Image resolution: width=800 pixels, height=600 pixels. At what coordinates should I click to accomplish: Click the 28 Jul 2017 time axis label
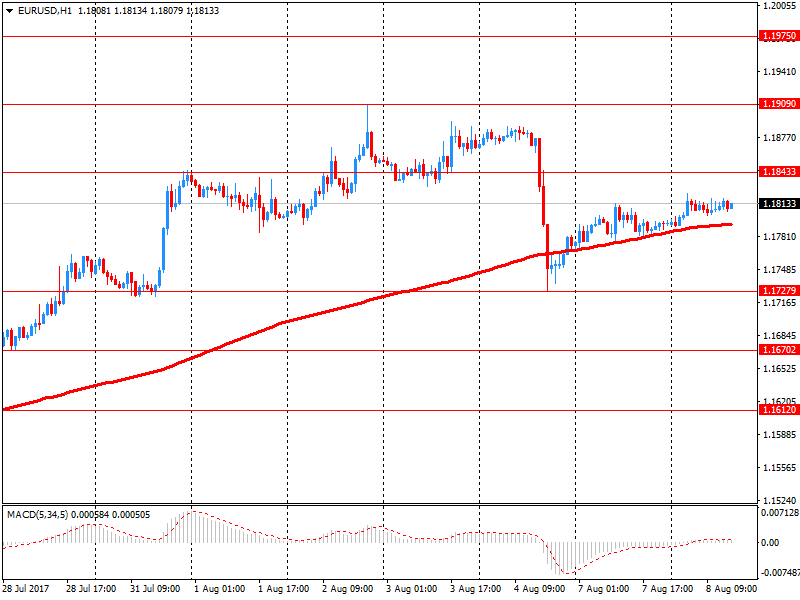pos(26,589)
